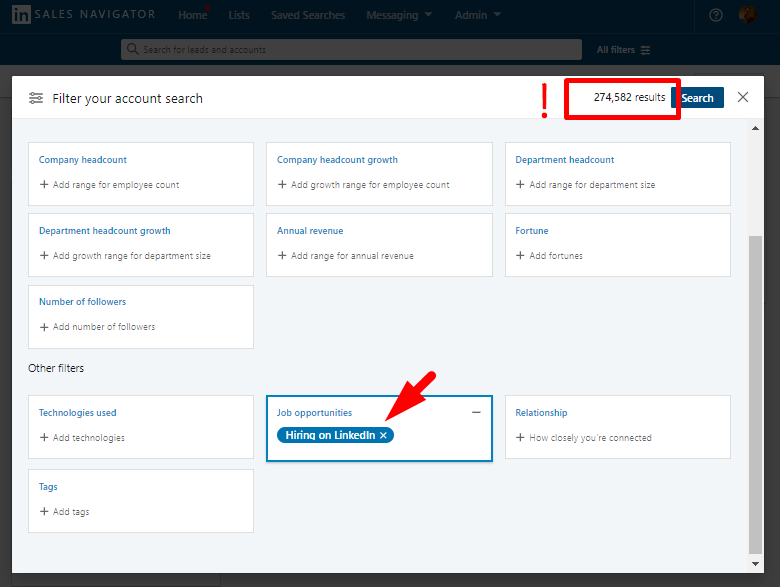Click plus icon beside Add tags
This screenshot has height=587, width=780.
tap(44, 511)
